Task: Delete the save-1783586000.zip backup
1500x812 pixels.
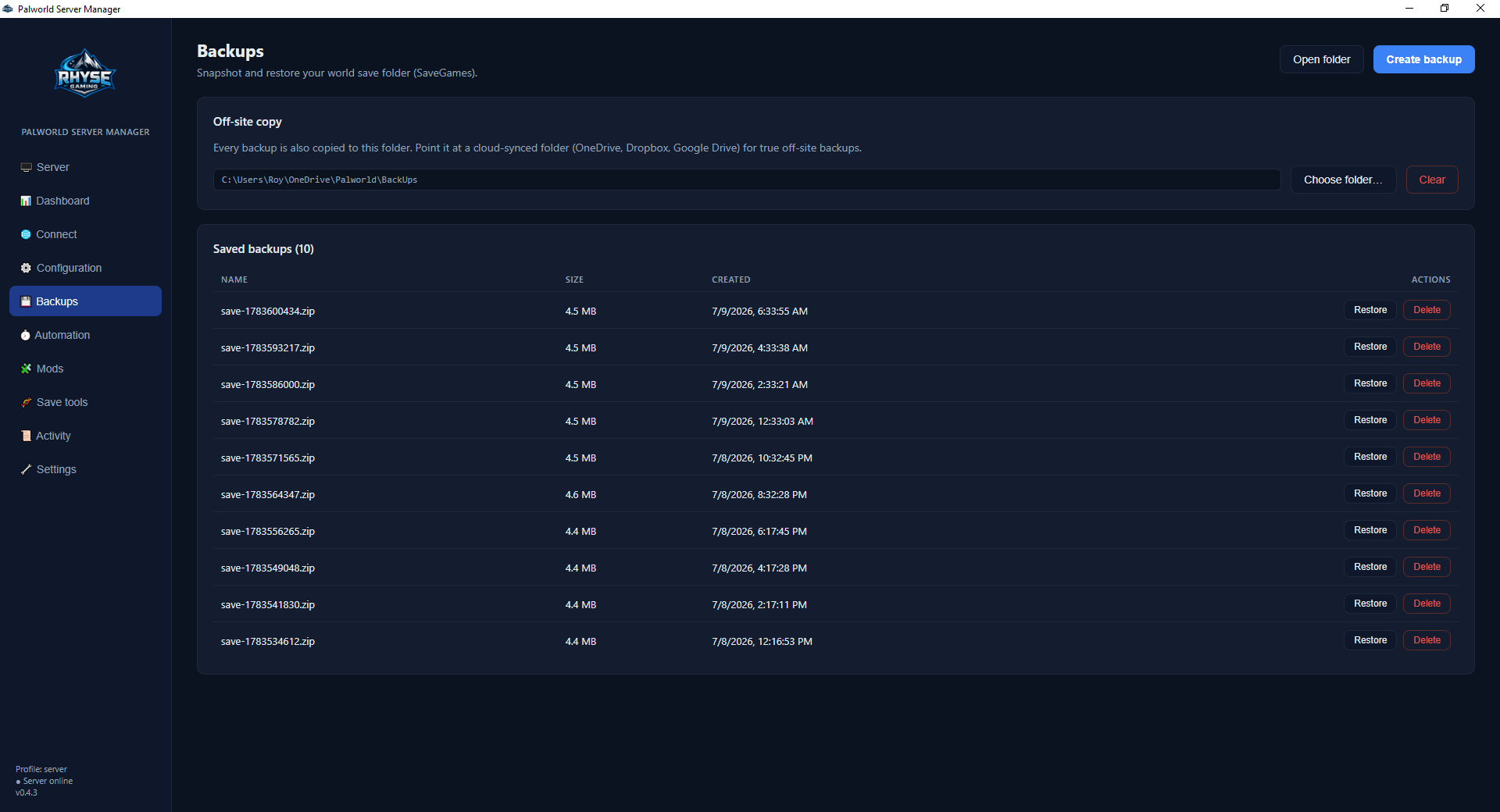Action: (1427, 383)
